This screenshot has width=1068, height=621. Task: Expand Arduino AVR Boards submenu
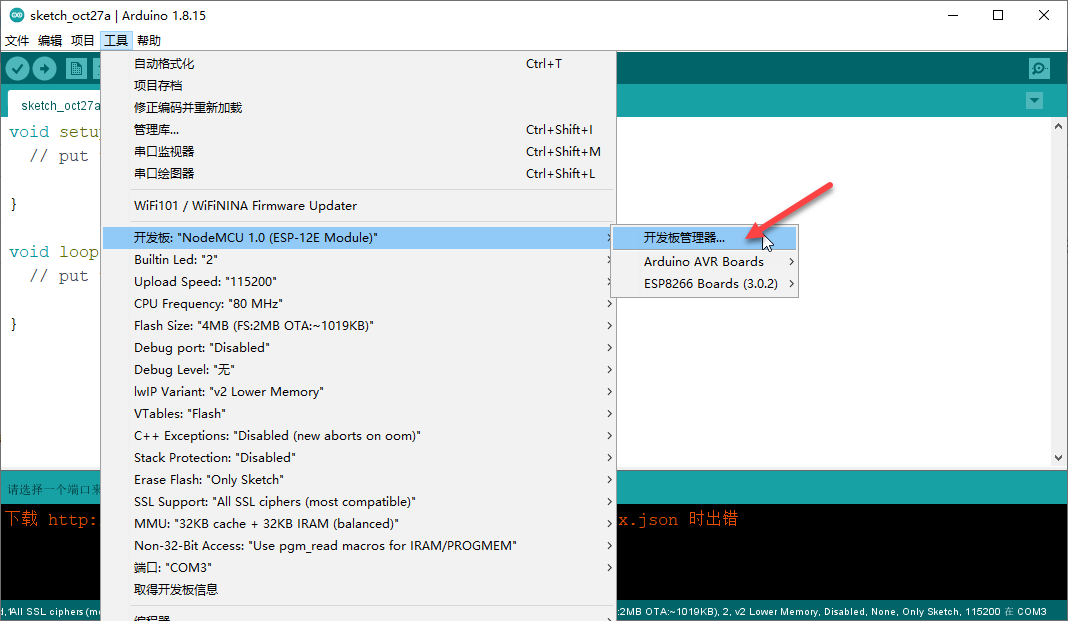coord(704,261)
